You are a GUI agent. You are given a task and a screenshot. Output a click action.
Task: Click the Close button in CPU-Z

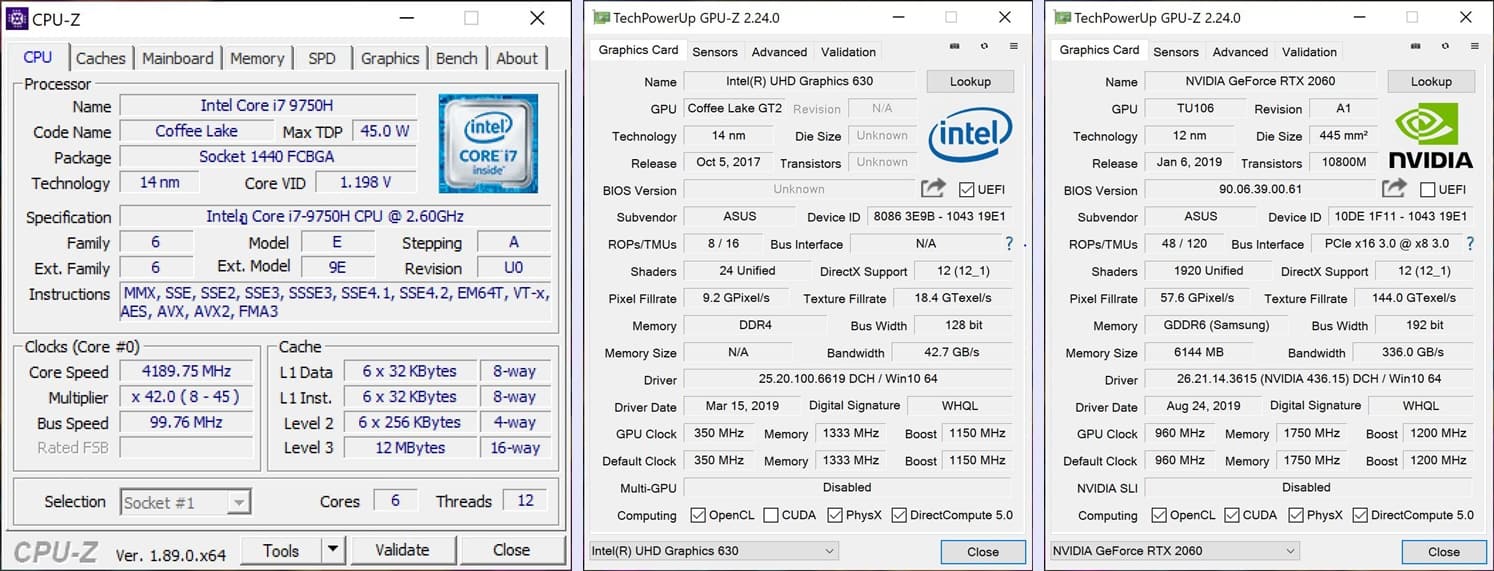(511, 550)
